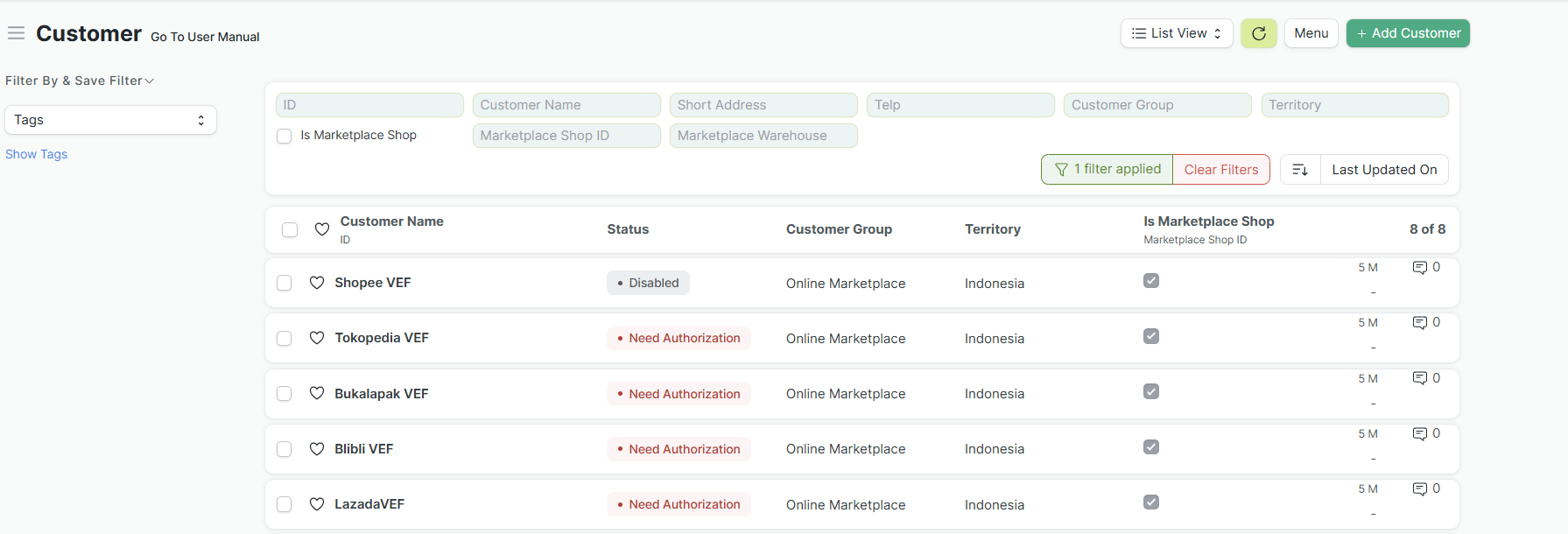This screenshot has width=1568, height=534.
Task: Like the Tokopedia VEF heart icon
Action: 317,338
